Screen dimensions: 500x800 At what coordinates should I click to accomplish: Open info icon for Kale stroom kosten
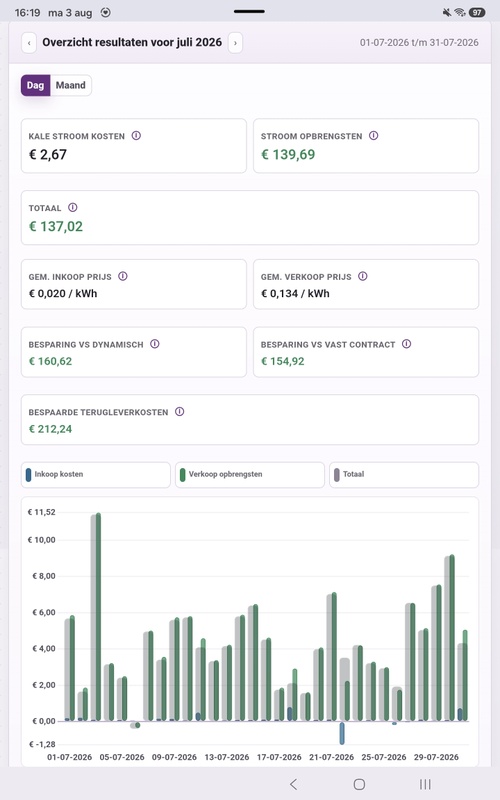pos(136,136)
